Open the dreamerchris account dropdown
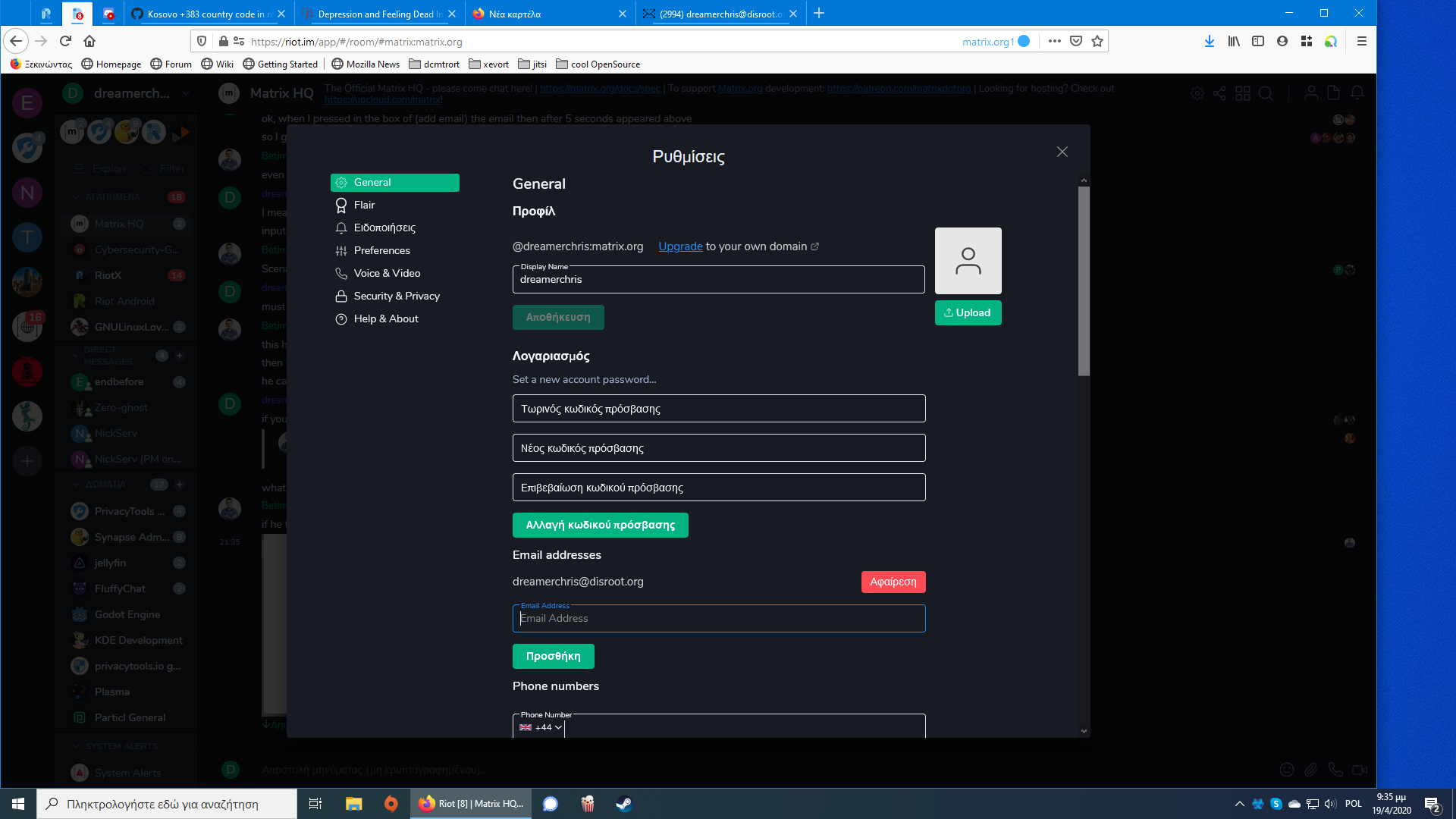Image resolution: width=1456 pixels, height=819 pixels. tap(185, 93)
